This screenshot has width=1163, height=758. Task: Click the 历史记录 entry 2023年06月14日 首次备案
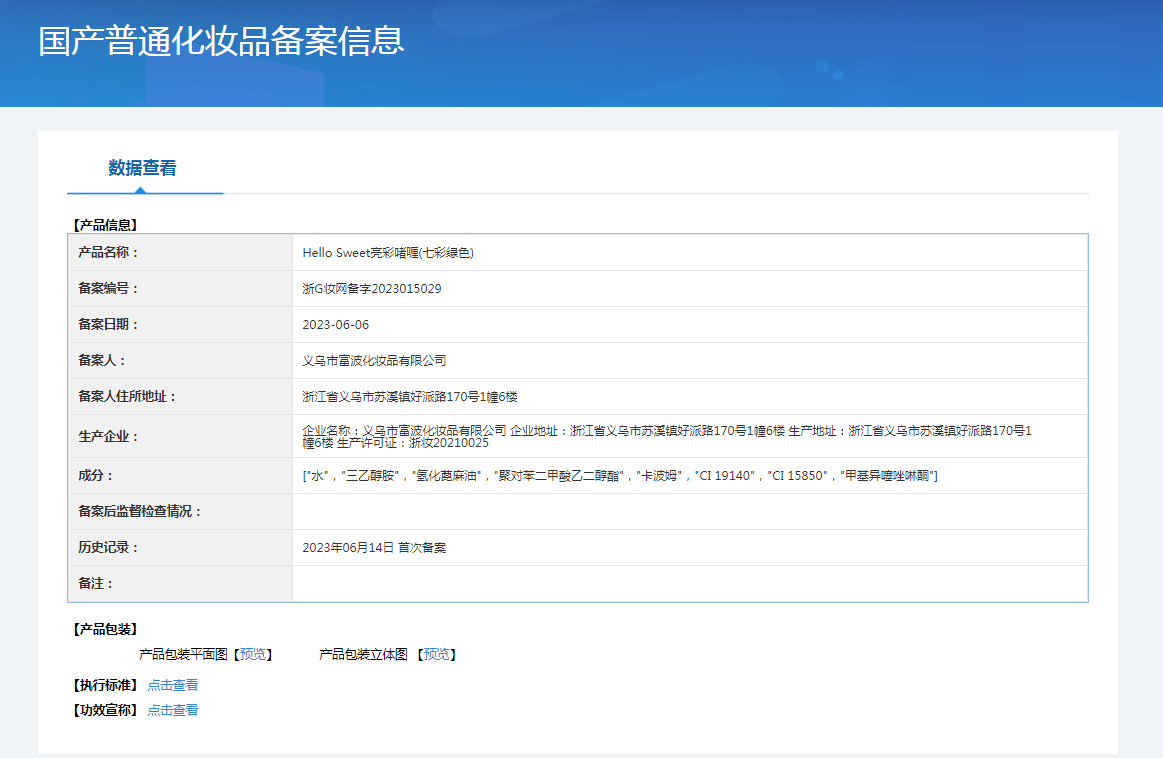coord(374,547)
